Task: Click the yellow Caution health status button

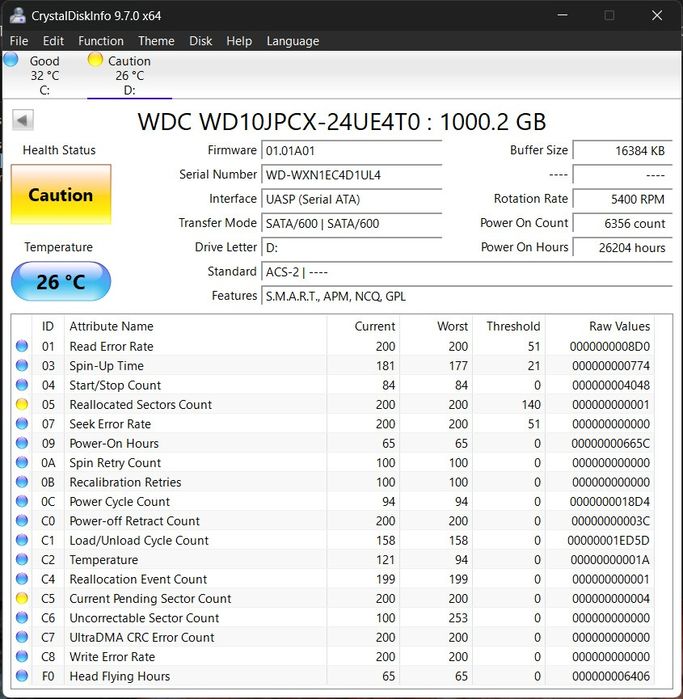Action: pyautogui.click(x=61, y=195)
